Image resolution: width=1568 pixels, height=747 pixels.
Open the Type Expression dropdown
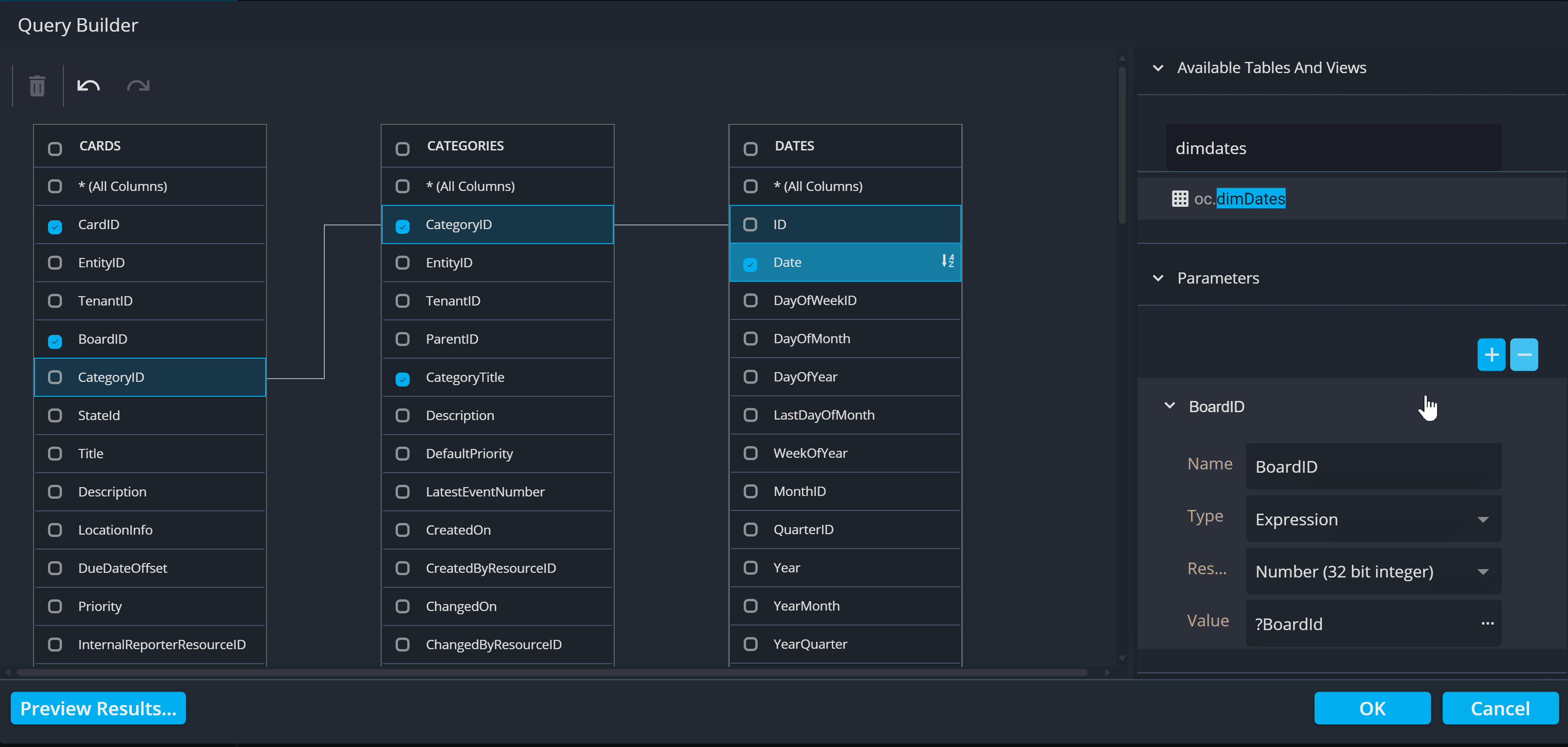coord(1483,519)
